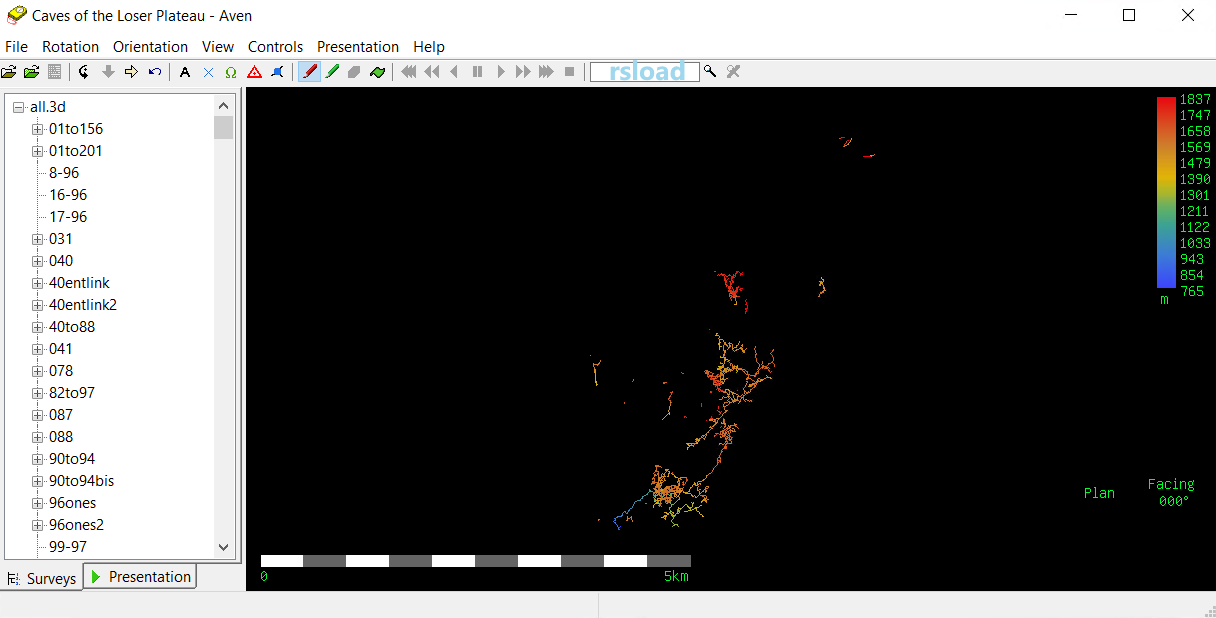1216x618 pixels.
Task: Click the pause playback button
Action: [477, 72]
